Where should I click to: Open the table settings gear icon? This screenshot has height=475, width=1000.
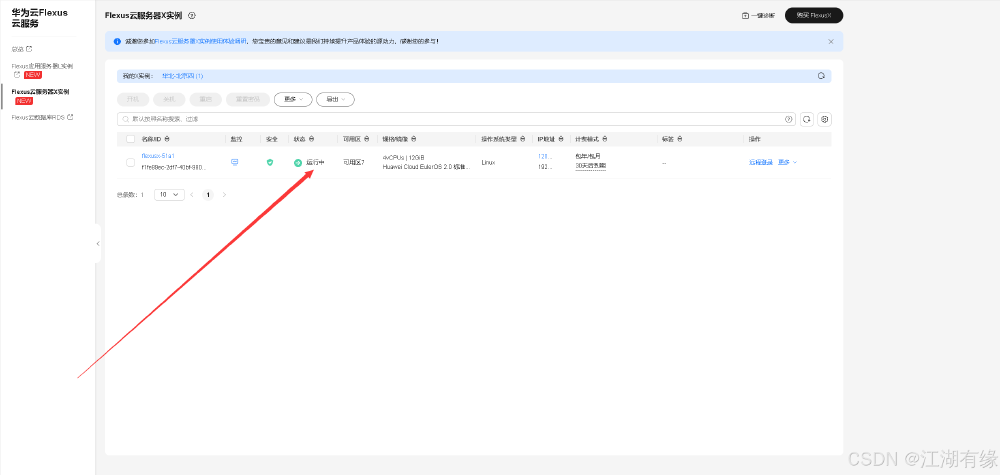(825, 119)
